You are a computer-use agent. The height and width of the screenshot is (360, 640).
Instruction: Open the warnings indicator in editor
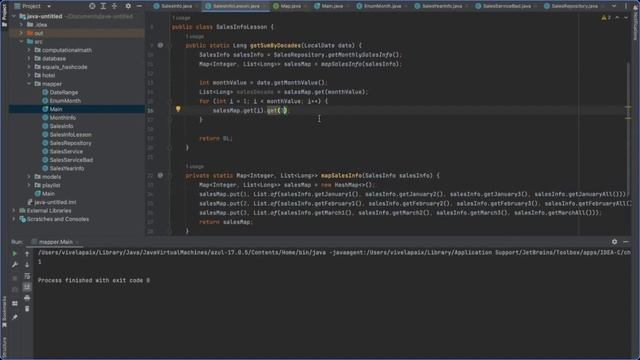[606, 18]
